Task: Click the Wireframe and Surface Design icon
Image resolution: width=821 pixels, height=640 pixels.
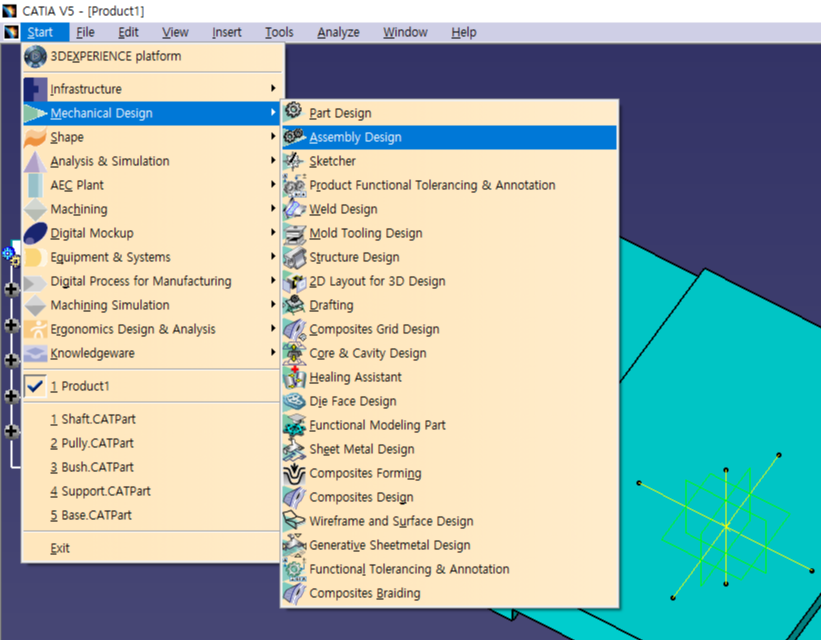Action: coord(294,521)
